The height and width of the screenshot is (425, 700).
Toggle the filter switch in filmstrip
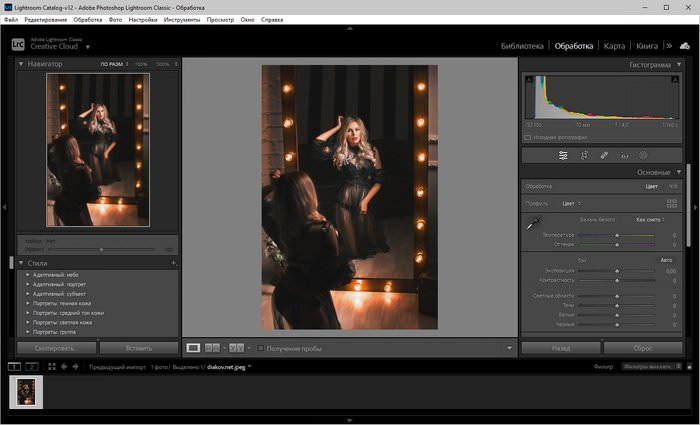(690, 367)
